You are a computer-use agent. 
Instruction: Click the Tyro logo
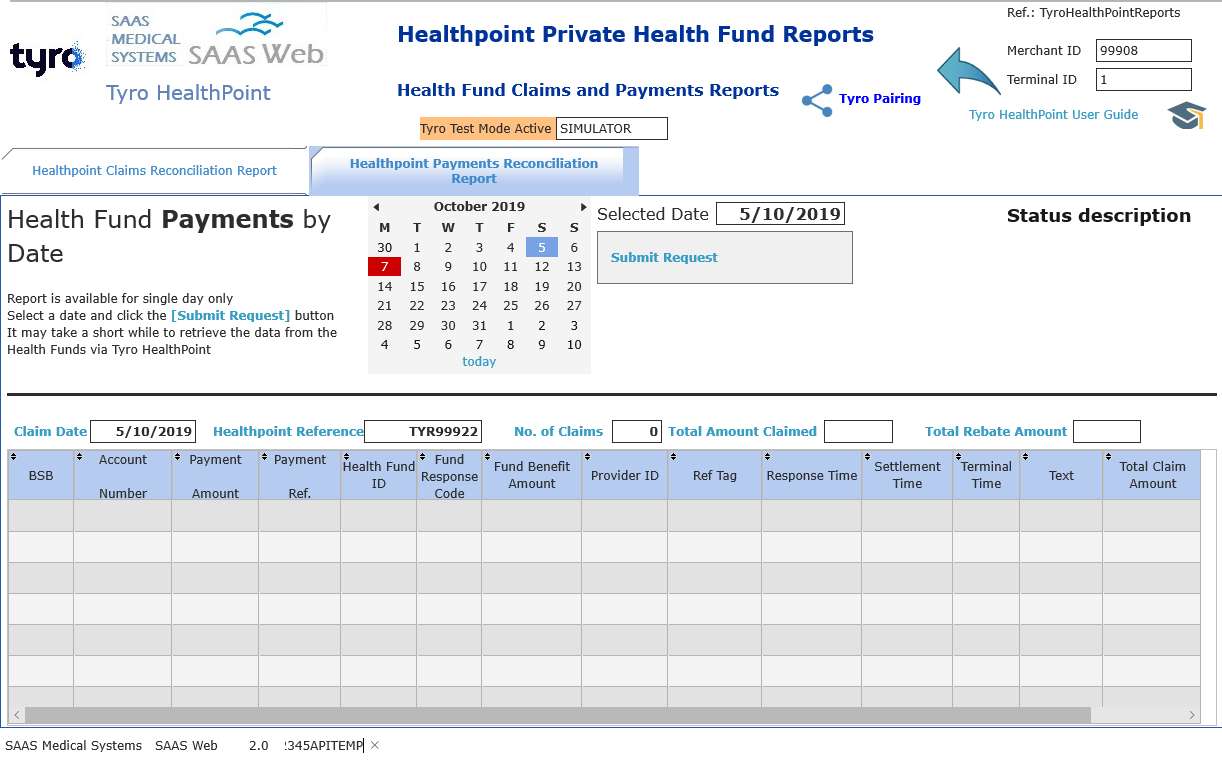coord(48,57)
